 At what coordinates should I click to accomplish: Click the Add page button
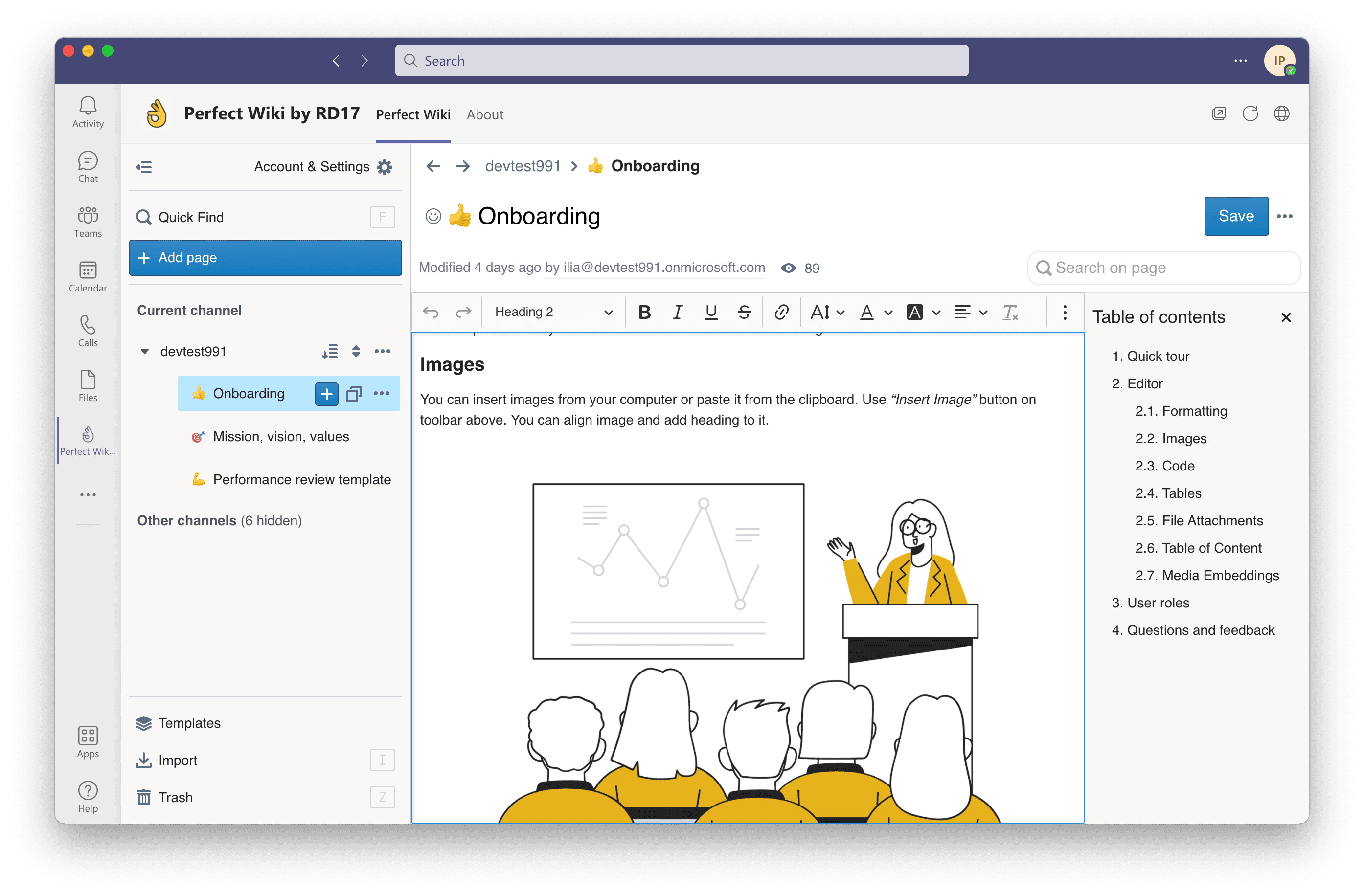point(265,257)
